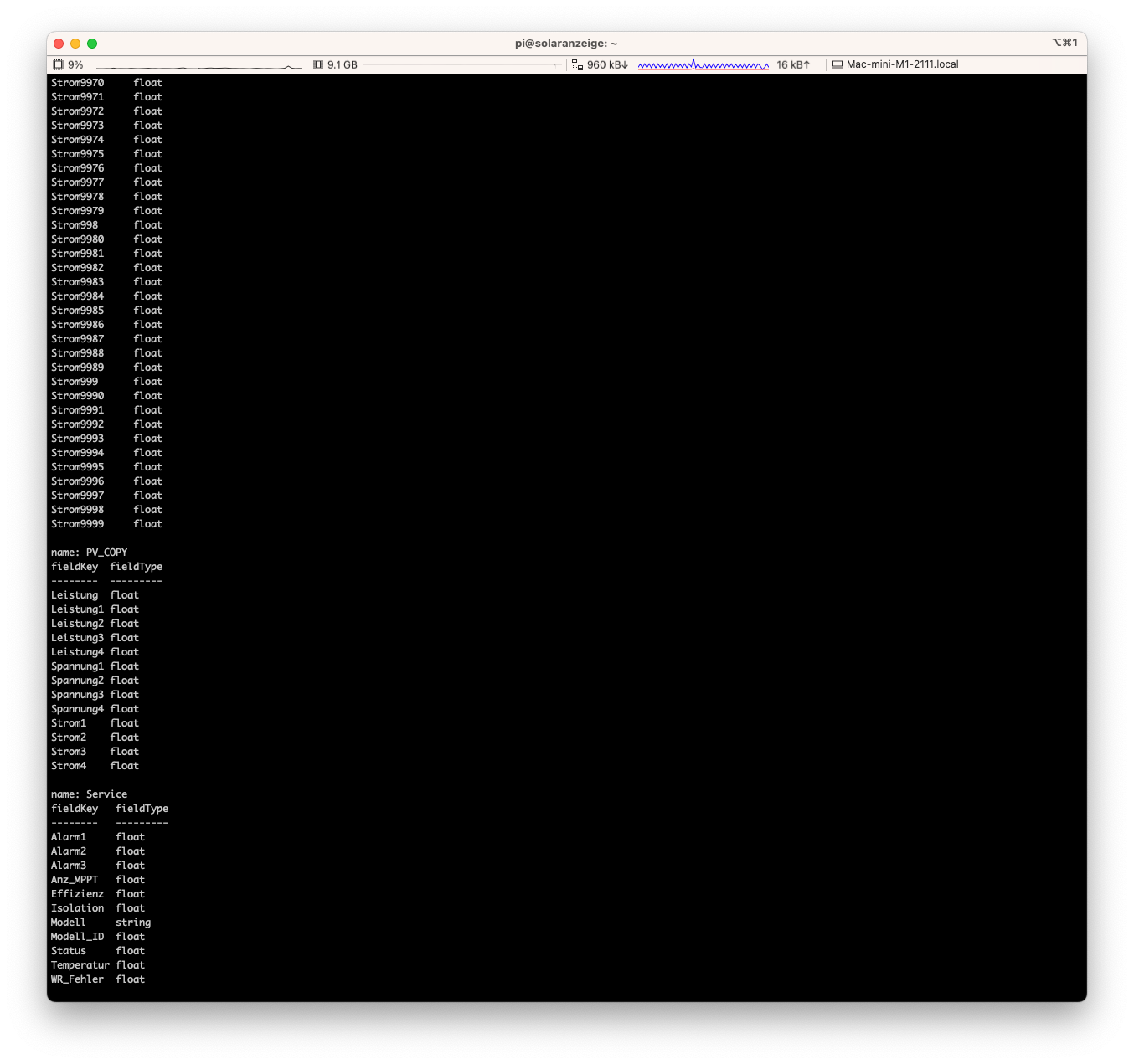Click the blue network activity graph
Image resolution: width=1134 pixels, height=1064 pixels.
tap(703, 64)
